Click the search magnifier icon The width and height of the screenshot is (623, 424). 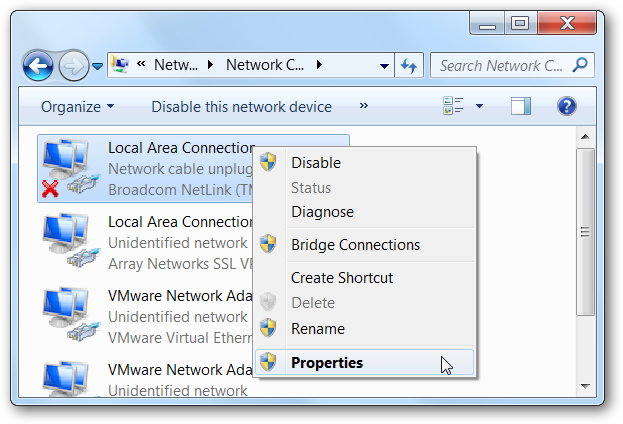click(x=580, y=64)
